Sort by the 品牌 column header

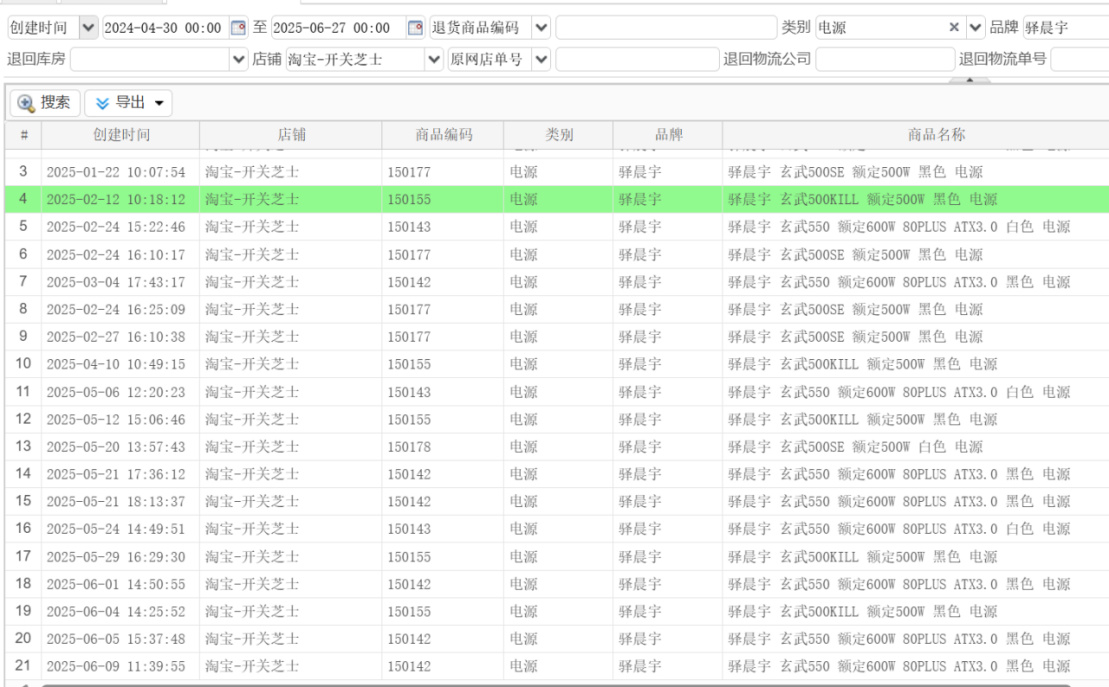[668, 134]
